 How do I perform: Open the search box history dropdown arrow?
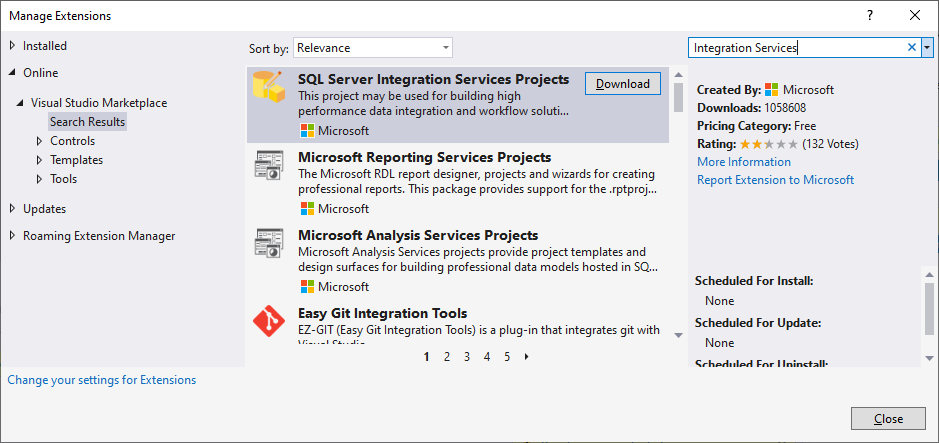pyautogui.click(x=927, y=47)
